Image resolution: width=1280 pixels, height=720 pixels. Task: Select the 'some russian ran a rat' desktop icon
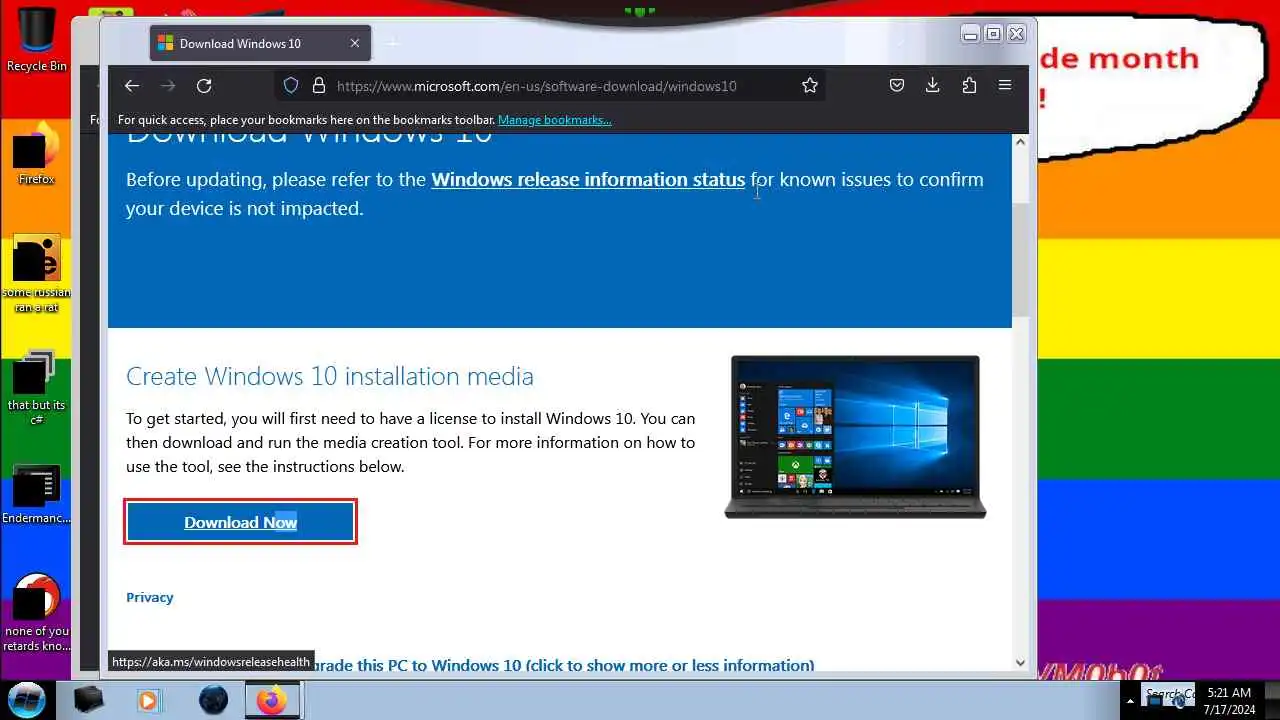coord(36,275)
